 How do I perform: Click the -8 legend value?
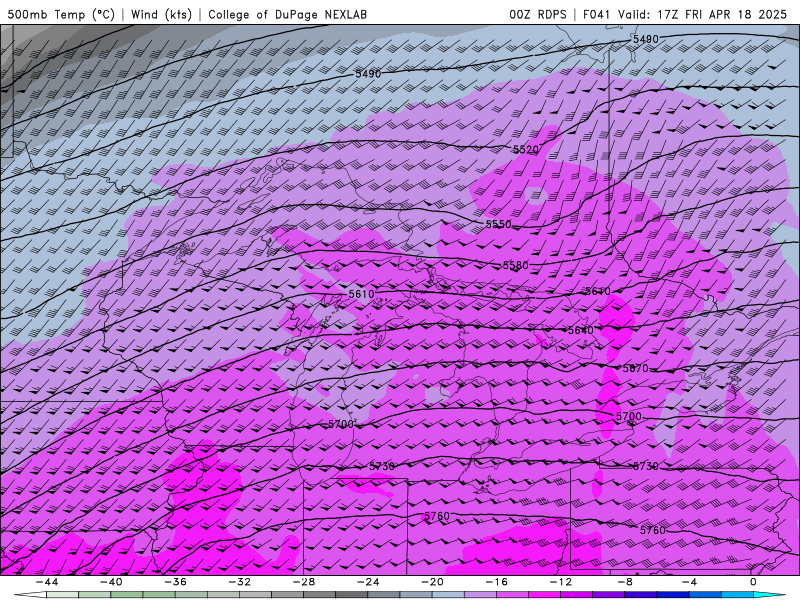click(625, 582)
